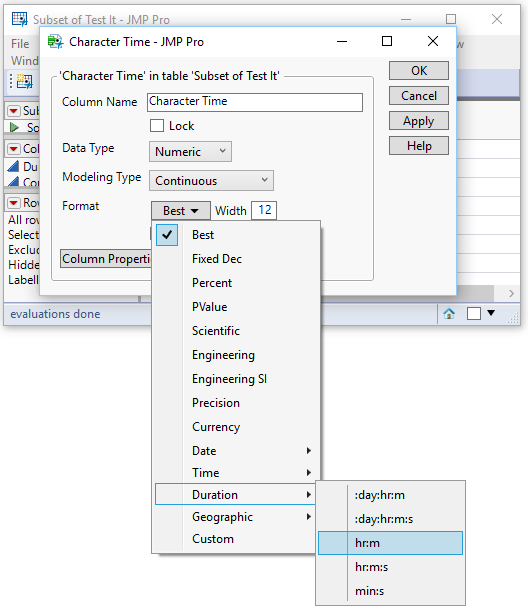Click the home window icon in status bar
This screenshot has width=528, height=613.
(x=449, y=314)
